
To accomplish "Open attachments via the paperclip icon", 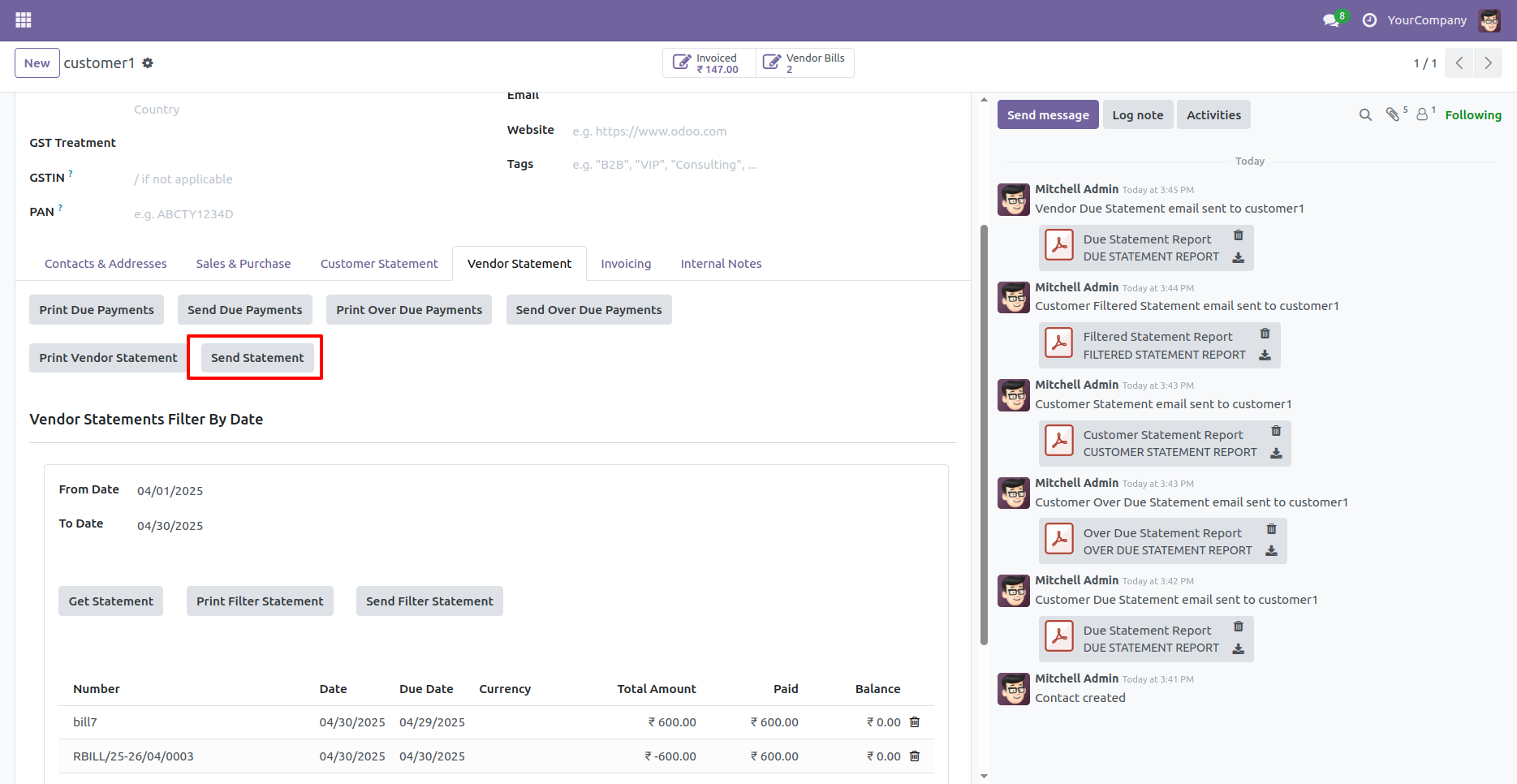I will (1394, 114).
